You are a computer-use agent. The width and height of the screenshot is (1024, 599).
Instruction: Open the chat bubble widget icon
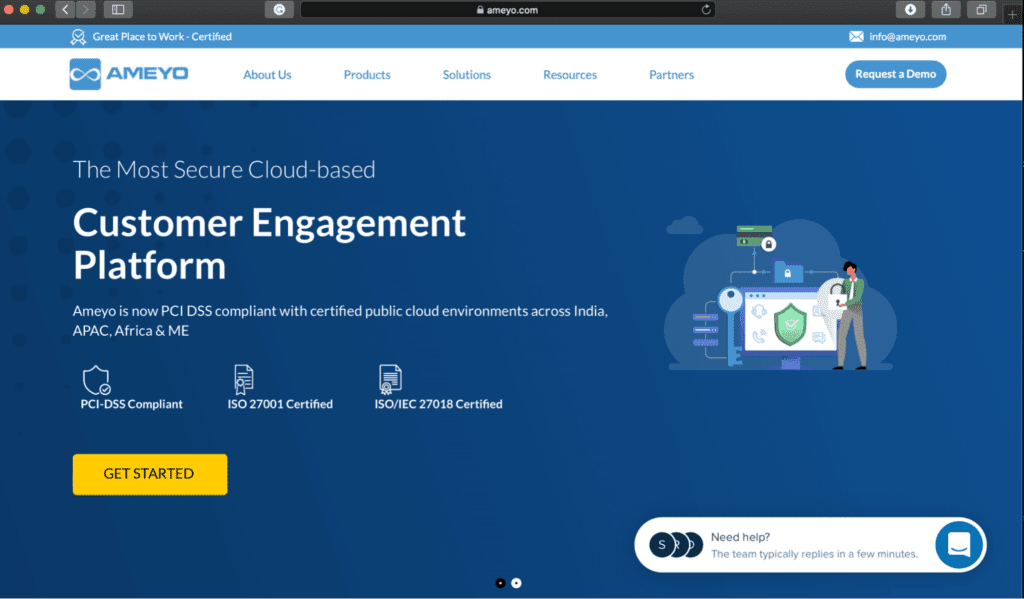click(960, 545)
